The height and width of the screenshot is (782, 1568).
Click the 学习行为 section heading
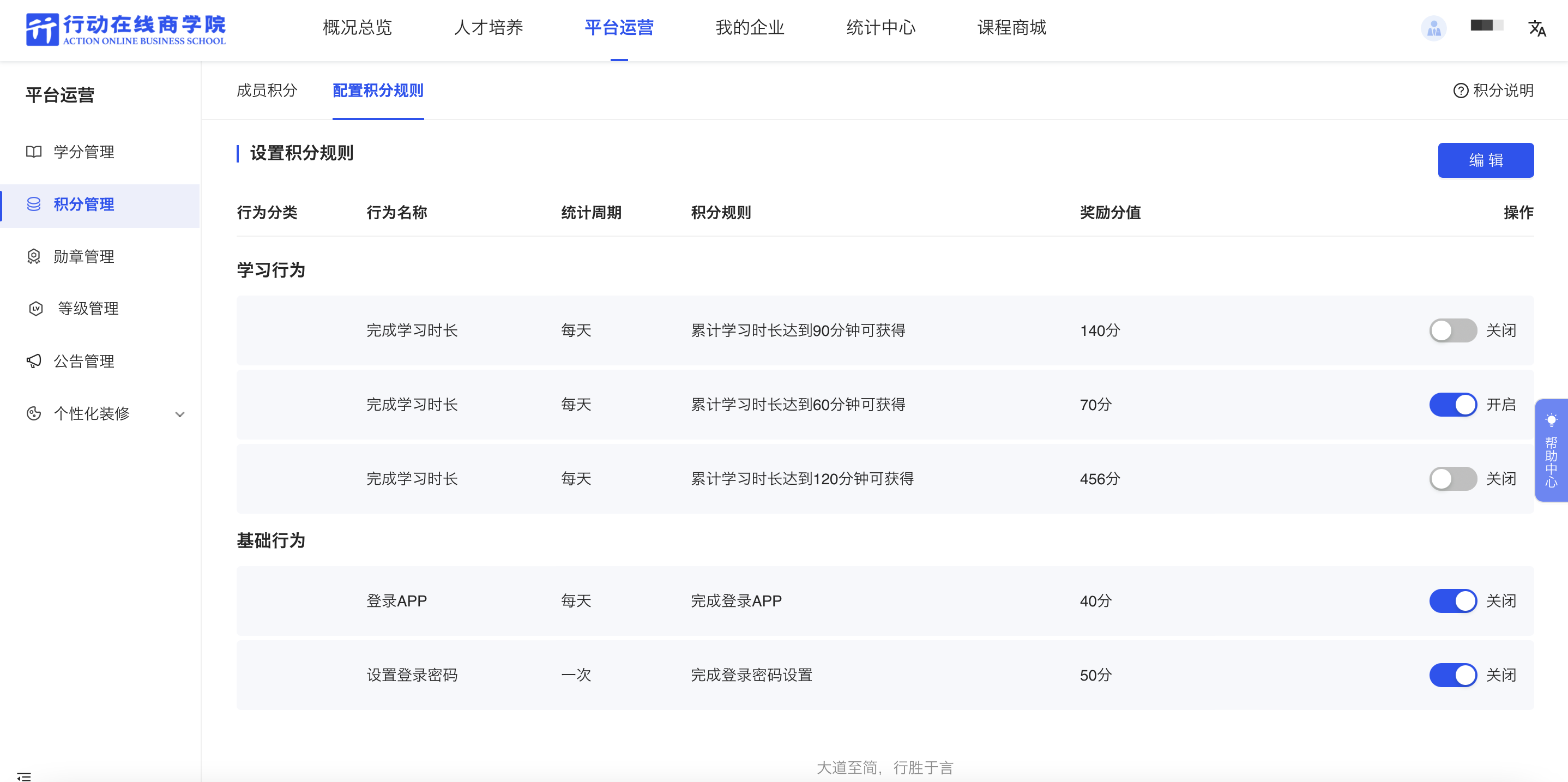pyautogui.click(x=271, y=270)
